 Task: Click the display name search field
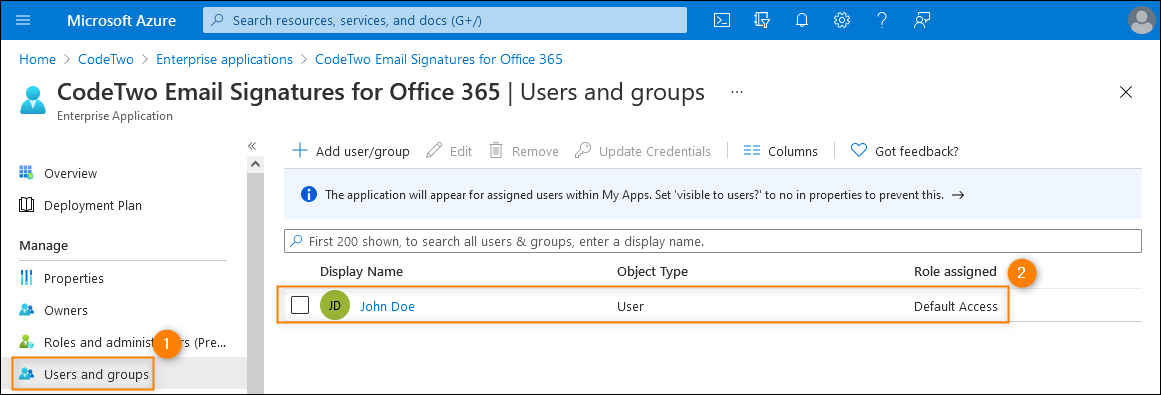click(712, 242)
